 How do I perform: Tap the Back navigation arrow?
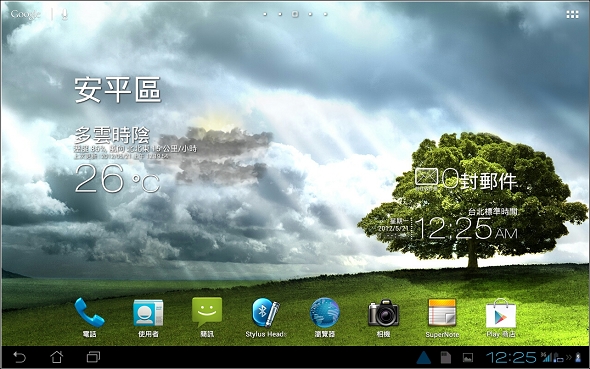[20, 357]
